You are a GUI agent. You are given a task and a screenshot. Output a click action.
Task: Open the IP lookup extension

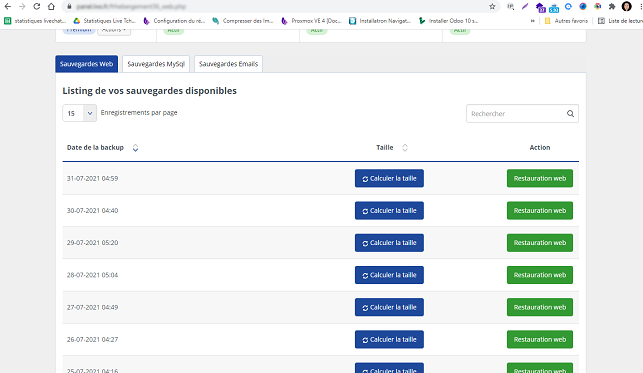[x=511, y=7]
